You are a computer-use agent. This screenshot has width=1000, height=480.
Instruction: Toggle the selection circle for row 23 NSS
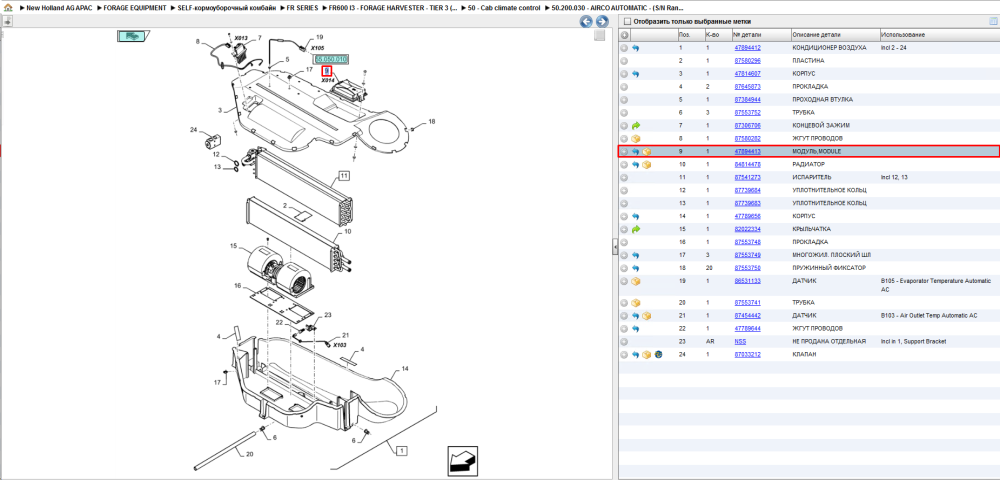tap(624, 342)
